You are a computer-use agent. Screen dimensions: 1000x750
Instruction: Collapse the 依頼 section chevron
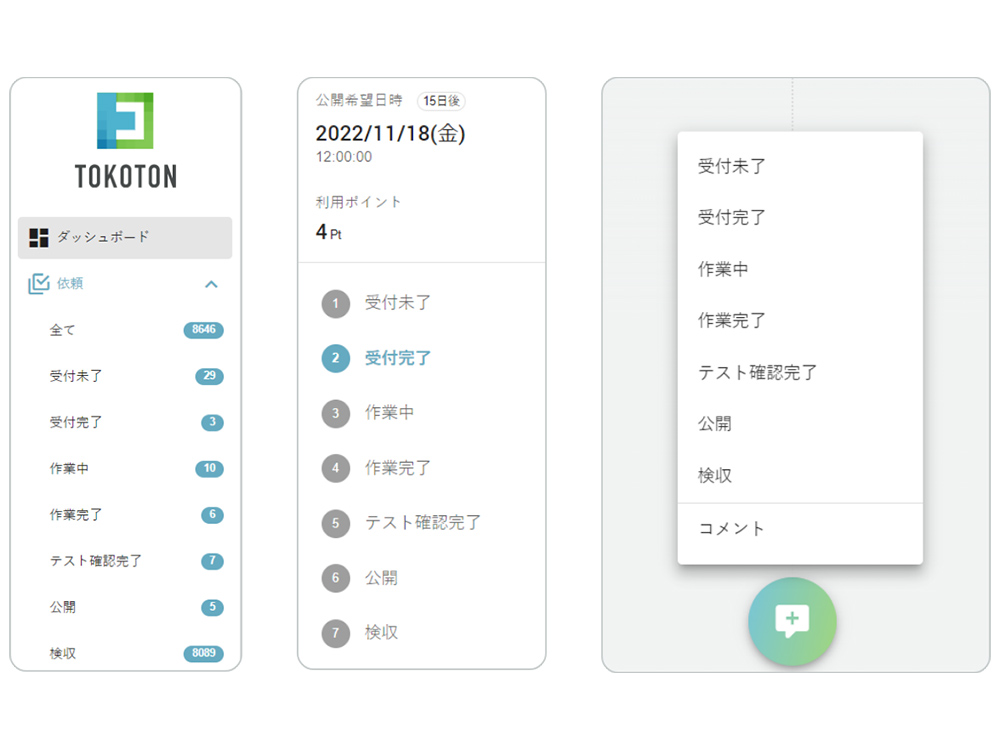click(211, 284)
